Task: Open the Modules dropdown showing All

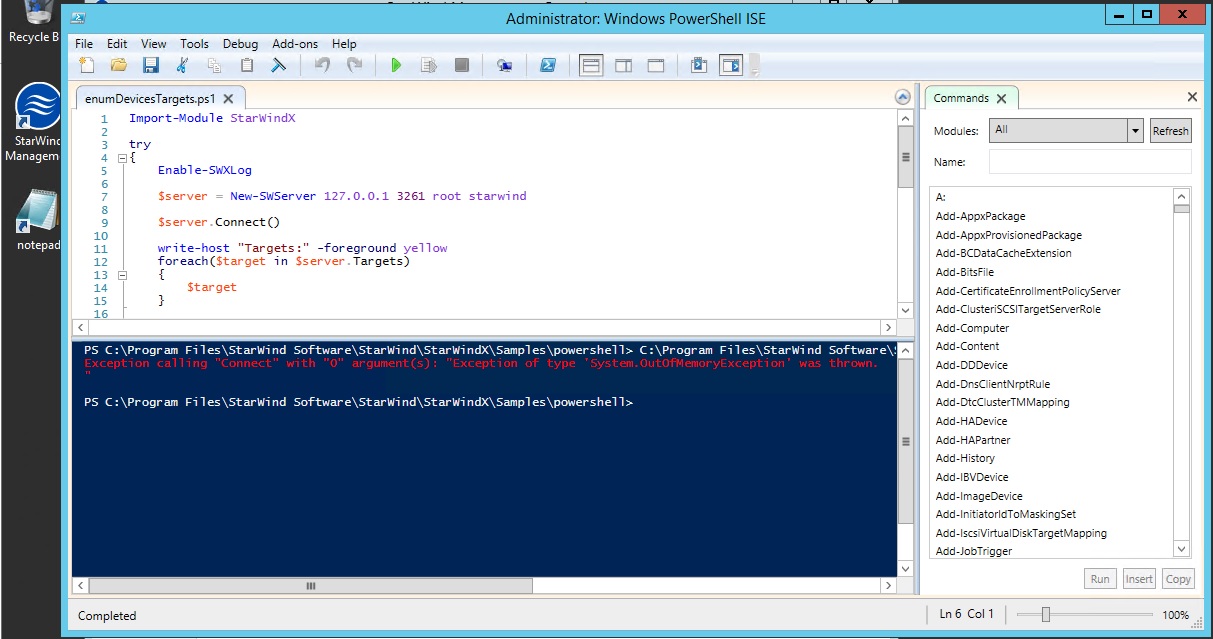Action: tap(1066, 130)
